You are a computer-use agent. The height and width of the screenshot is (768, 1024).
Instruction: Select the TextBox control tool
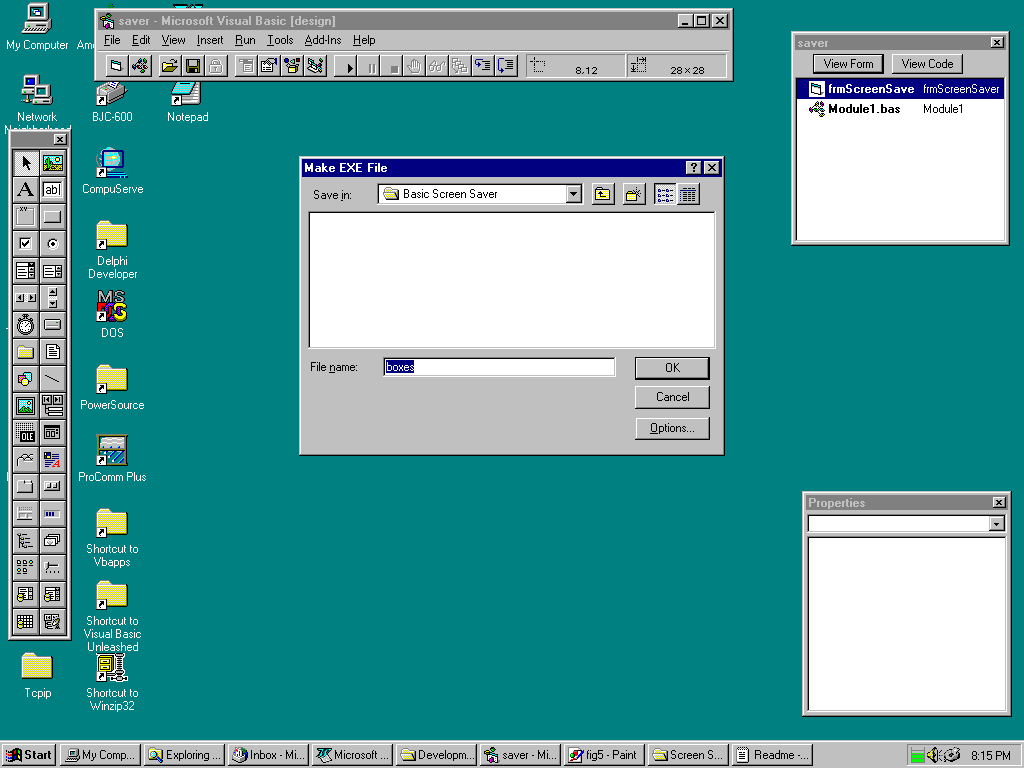tap(52, 189)
